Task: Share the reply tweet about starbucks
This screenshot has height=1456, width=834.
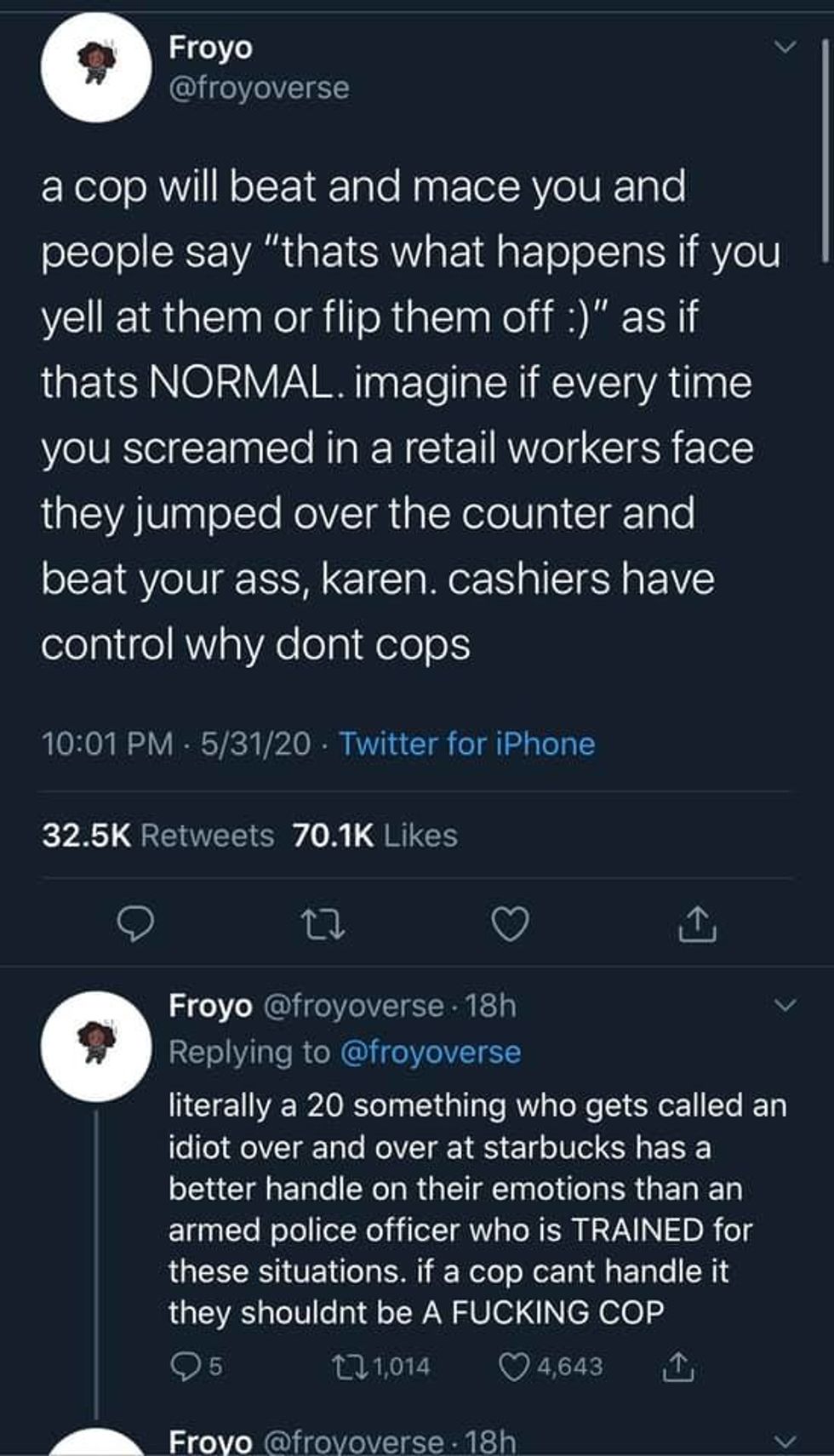Action: [x=678, y=1367]
